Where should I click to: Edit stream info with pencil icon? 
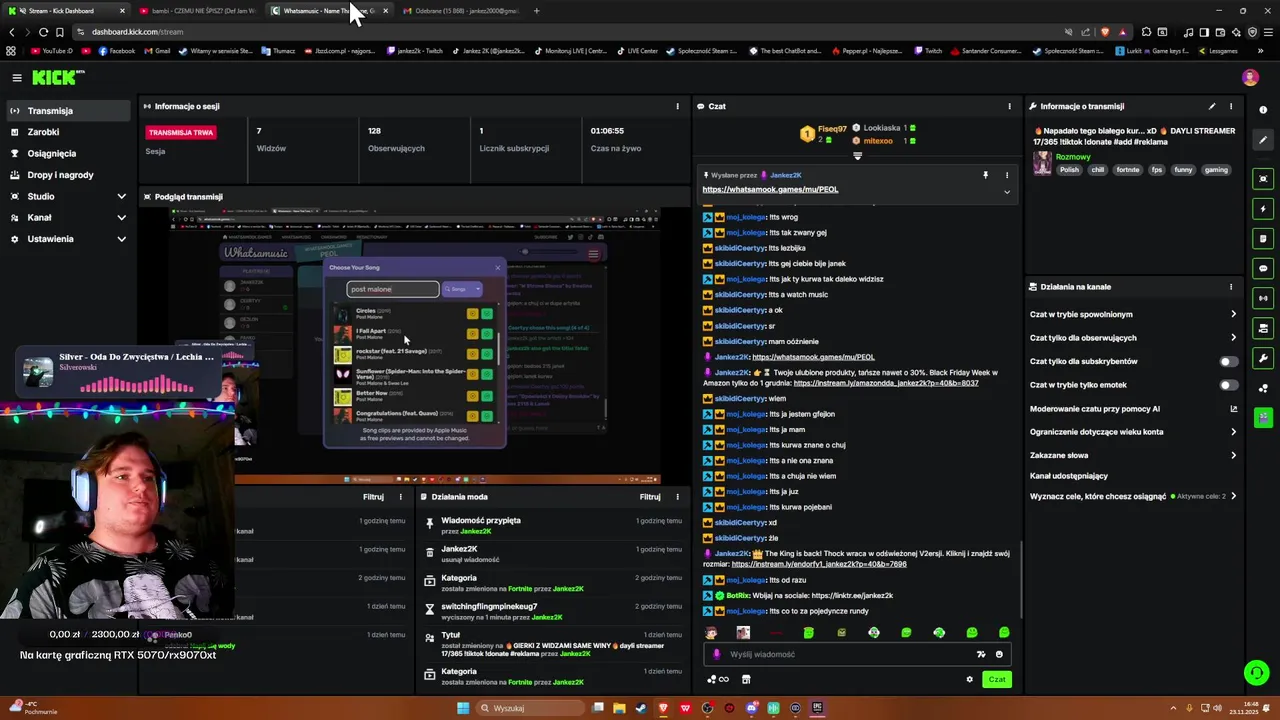coord(1212,106)
